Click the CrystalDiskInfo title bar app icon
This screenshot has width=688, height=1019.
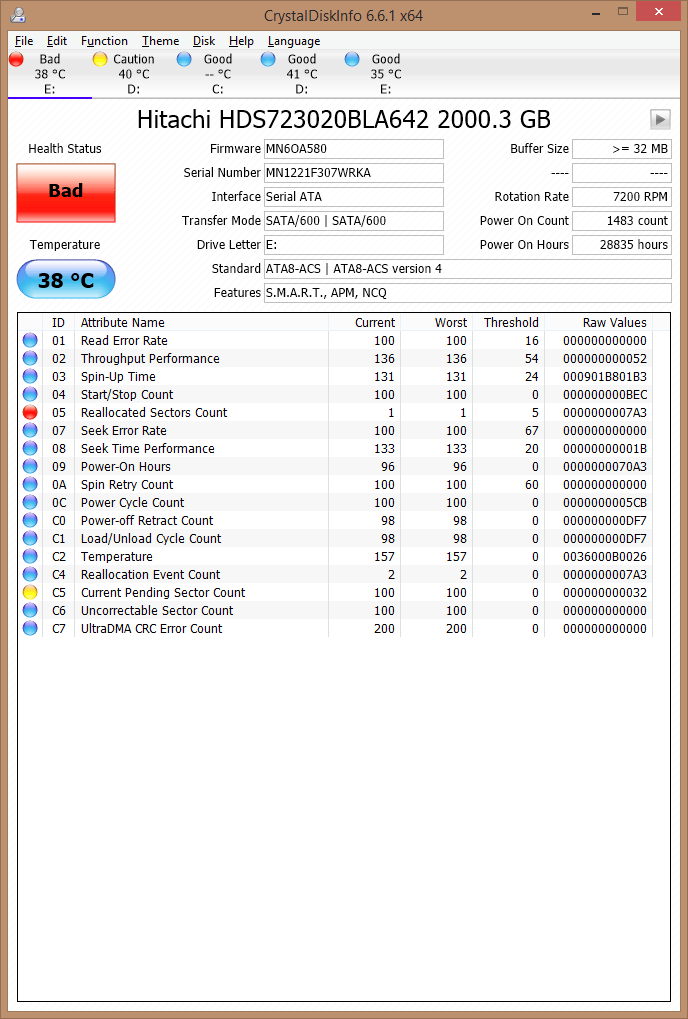tap(18, 14)
